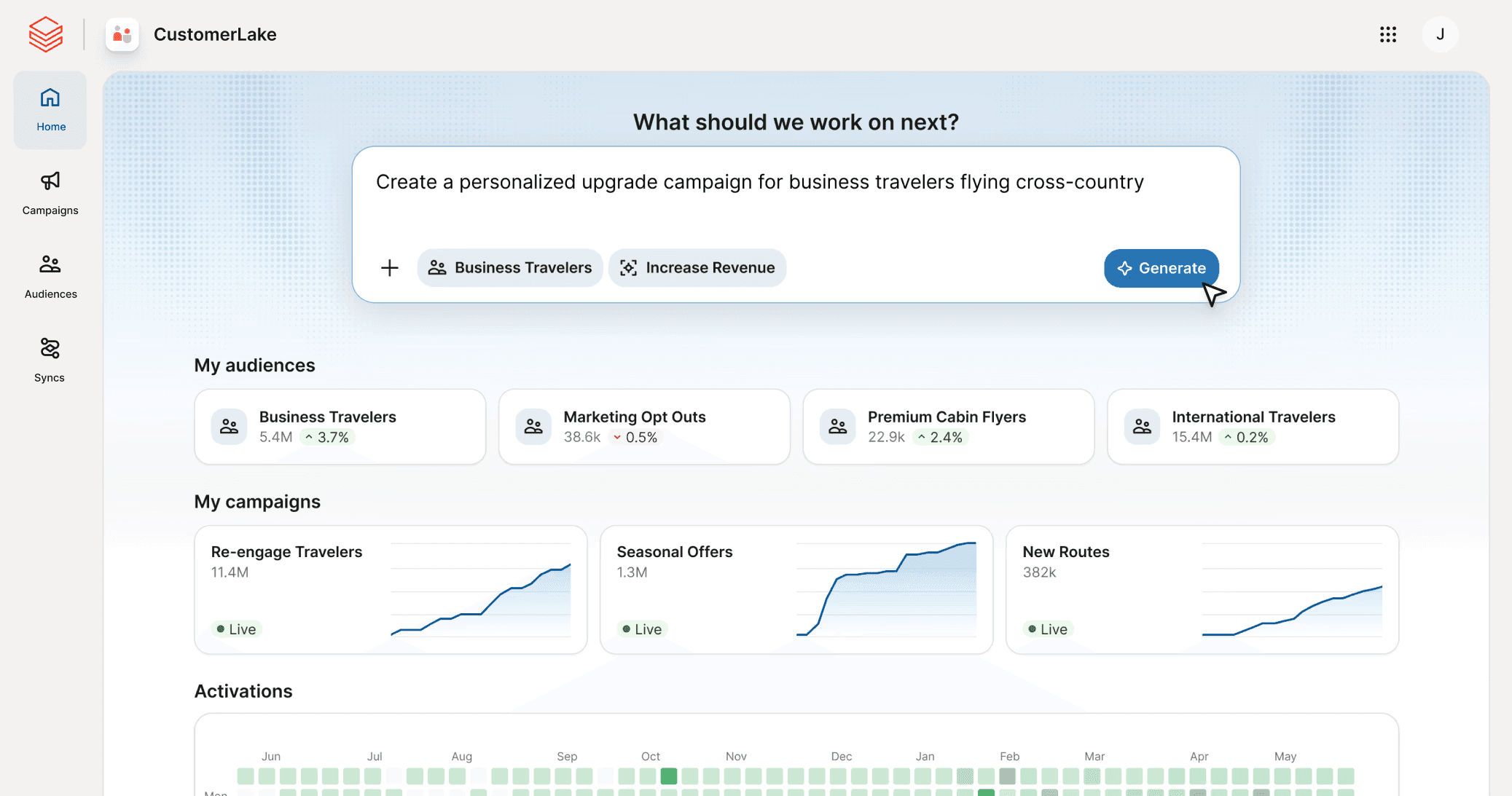Click the plus icon in prompt box
This screenshot has width=1512, height=796.
click(x=390, y=268)
